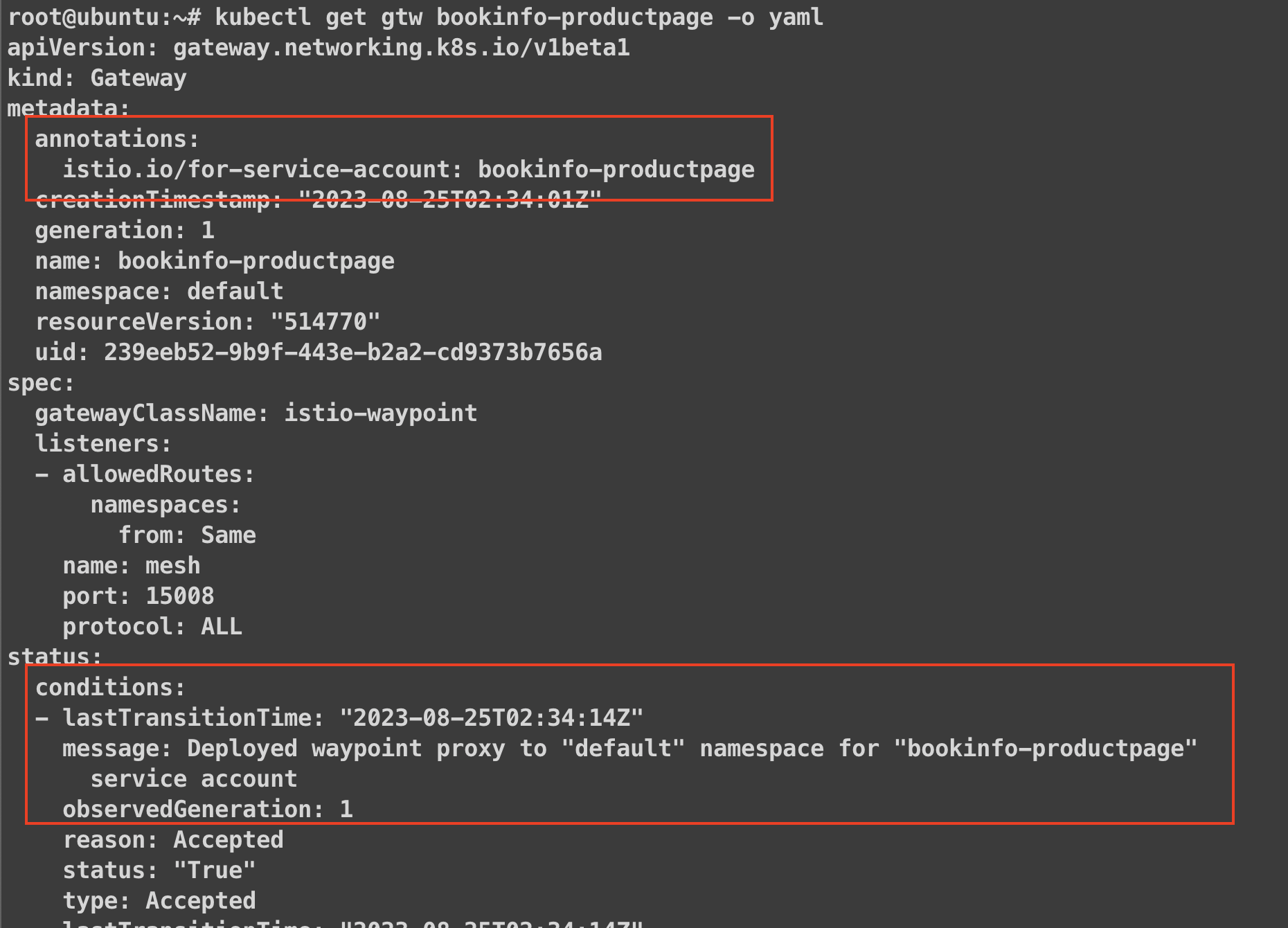Click the kubectl get gtw command line
Screen dimensions: 1288x928
[415, 17]
